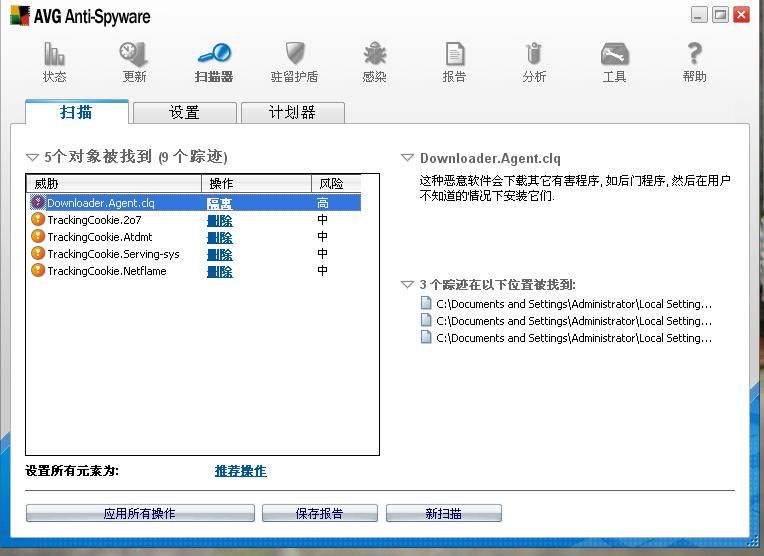Click the orange icon beside TrackingCookie.2o7
This screenshot has height=556, width=764.
click(x=38, y=219)
